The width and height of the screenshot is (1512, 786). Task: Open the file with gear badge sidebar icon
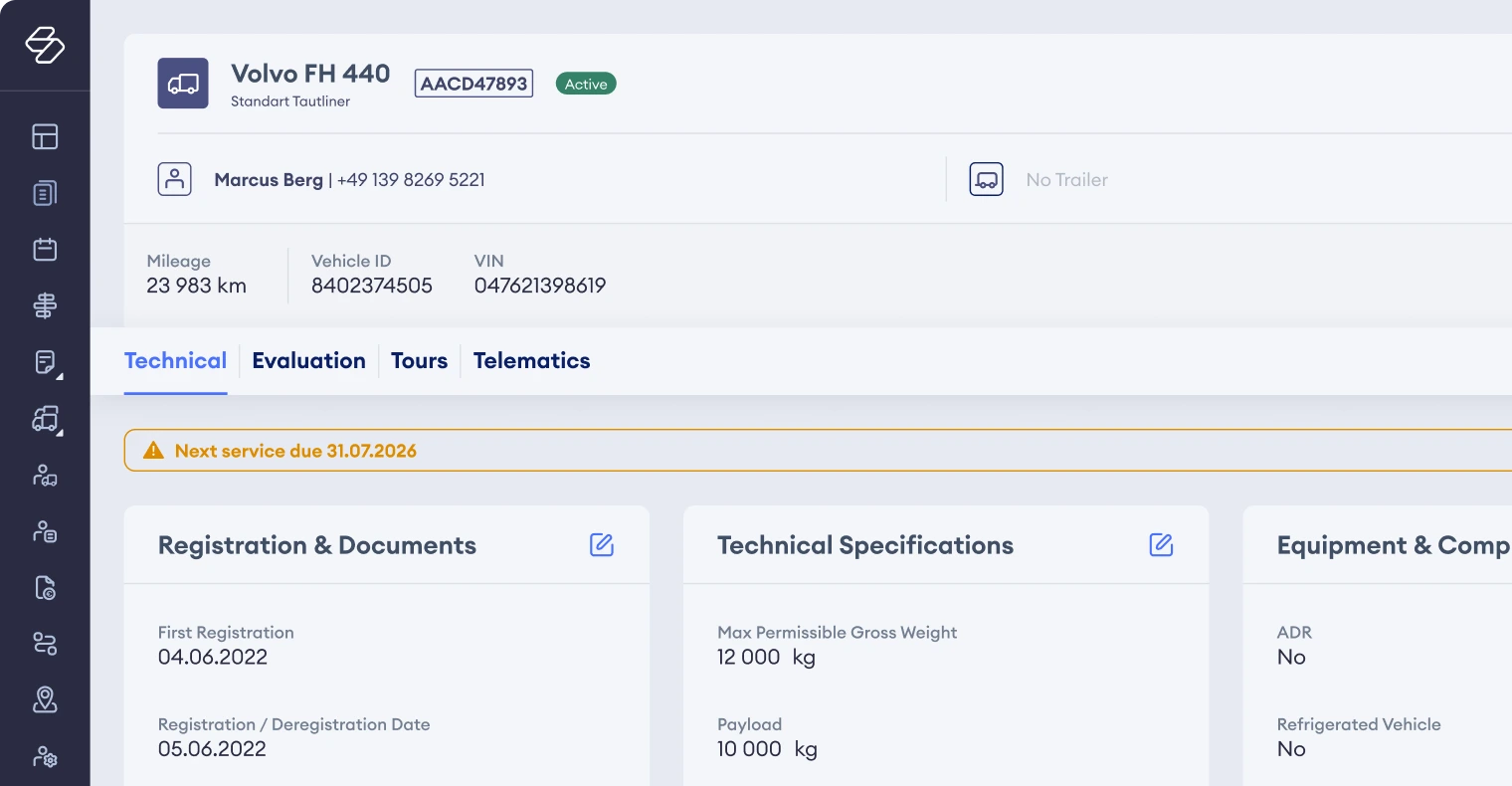pyautogui.click(x=45, y=588)
